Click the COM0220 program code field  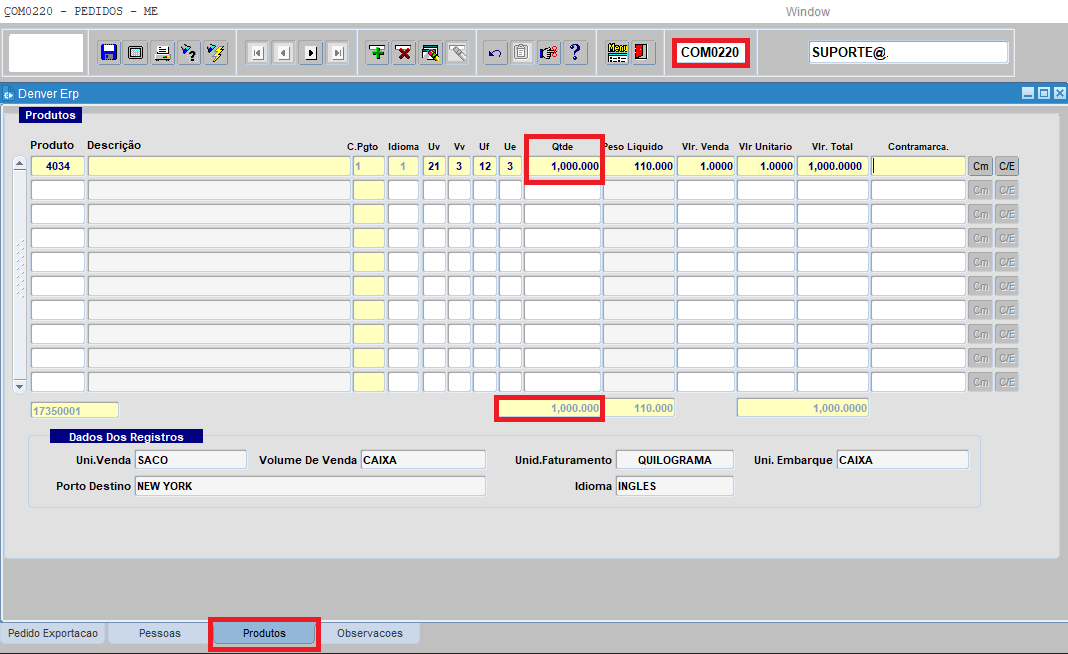710,52
